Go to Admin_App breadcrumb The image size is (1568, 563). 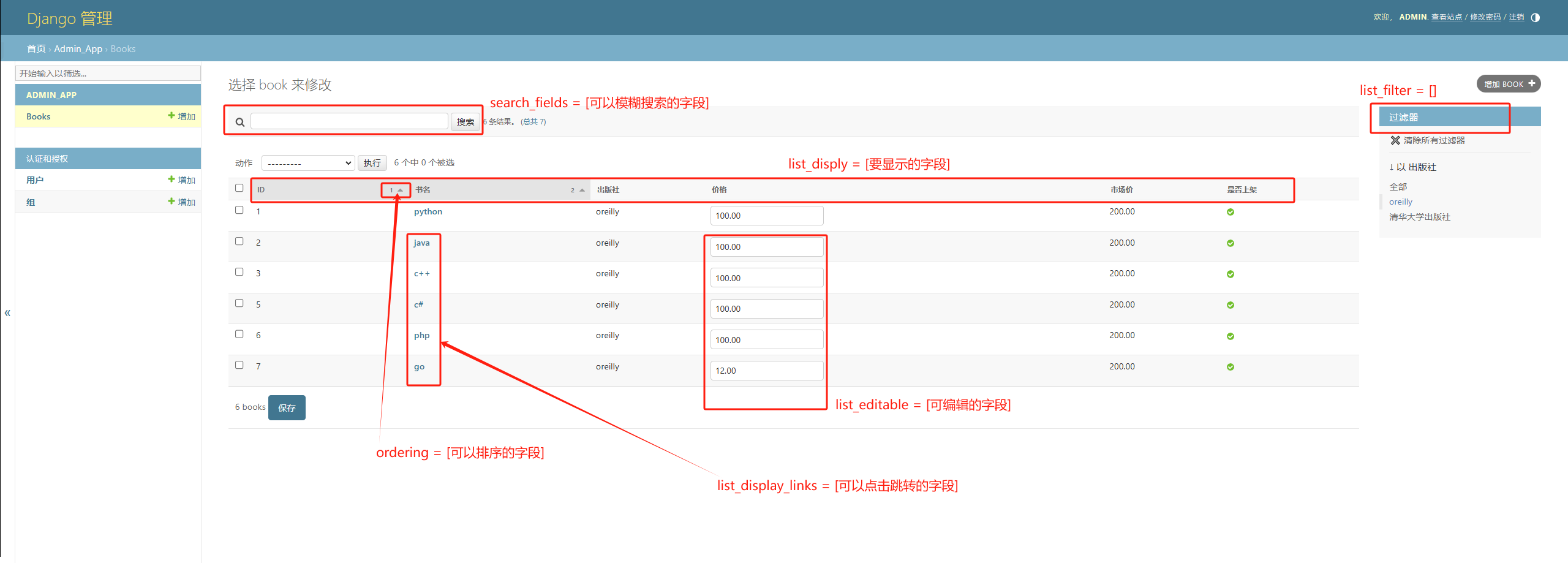pos(78,49)
